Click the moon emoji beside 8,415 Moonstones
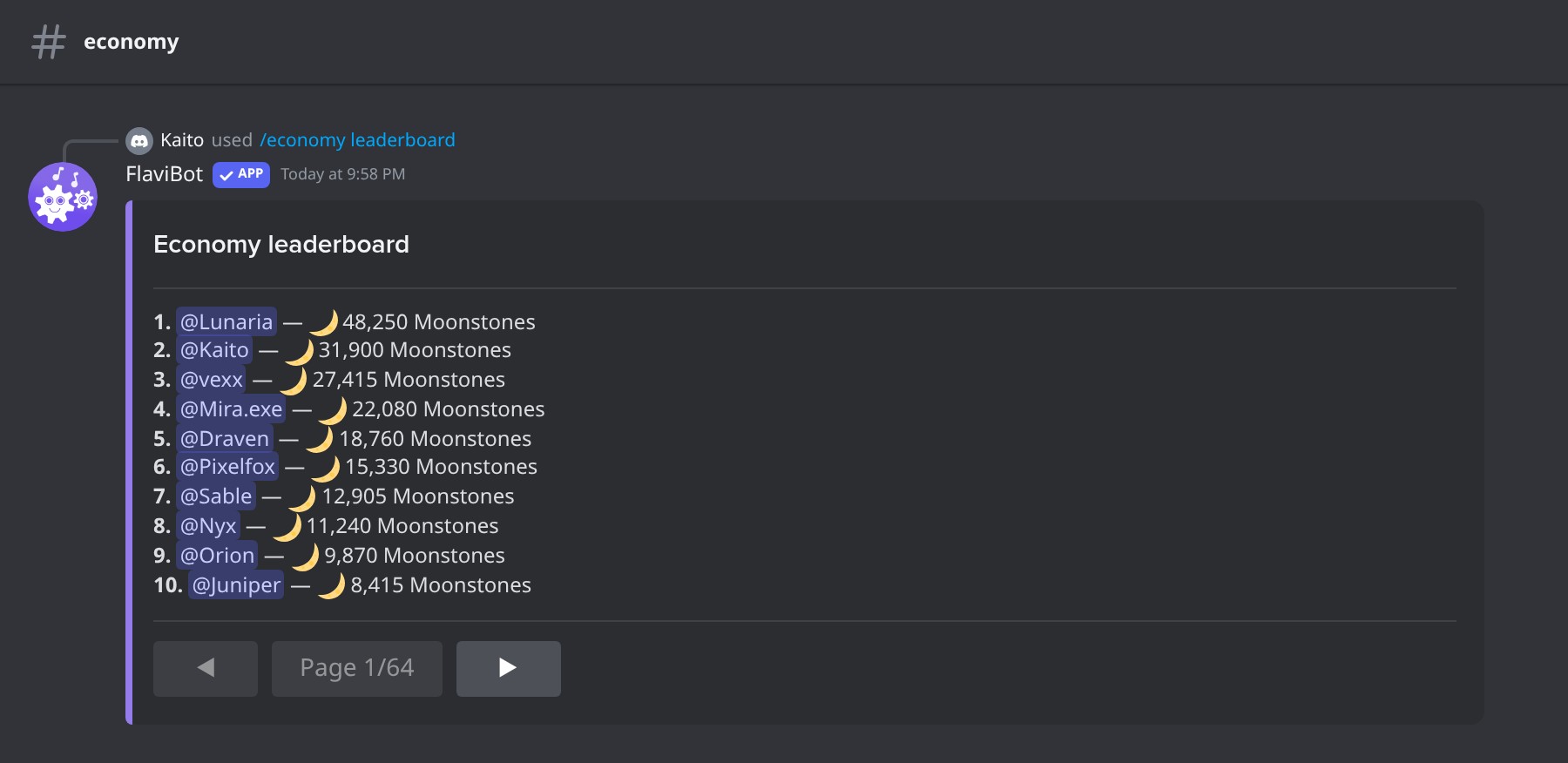1568x763 pixels. tap(332, 585)
